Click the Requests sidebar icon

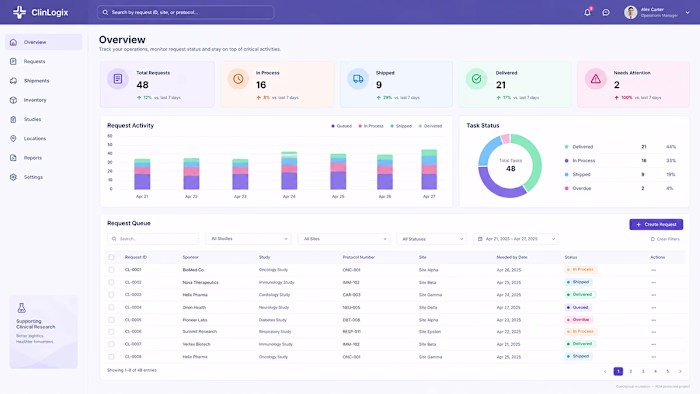[13, 61]
